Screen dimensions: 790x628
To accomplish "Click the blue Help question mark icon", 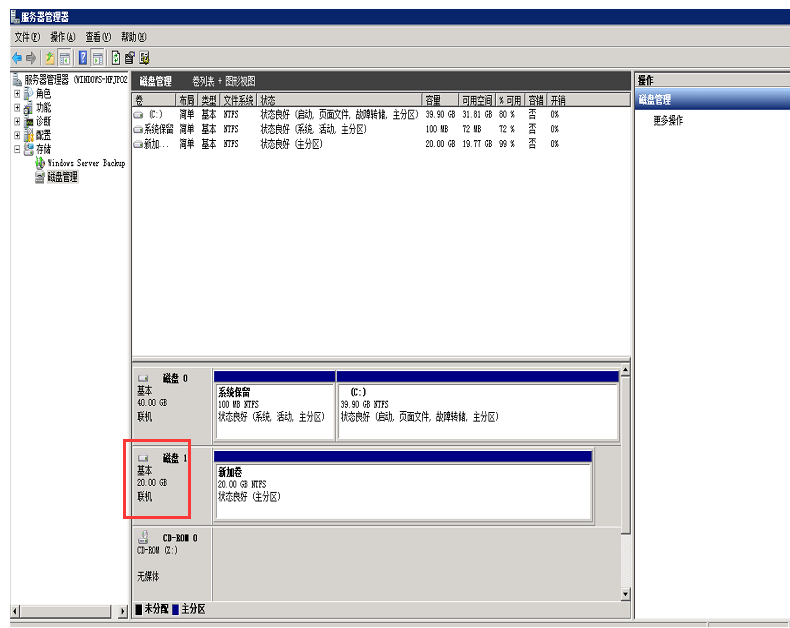I will click(83, 58).
